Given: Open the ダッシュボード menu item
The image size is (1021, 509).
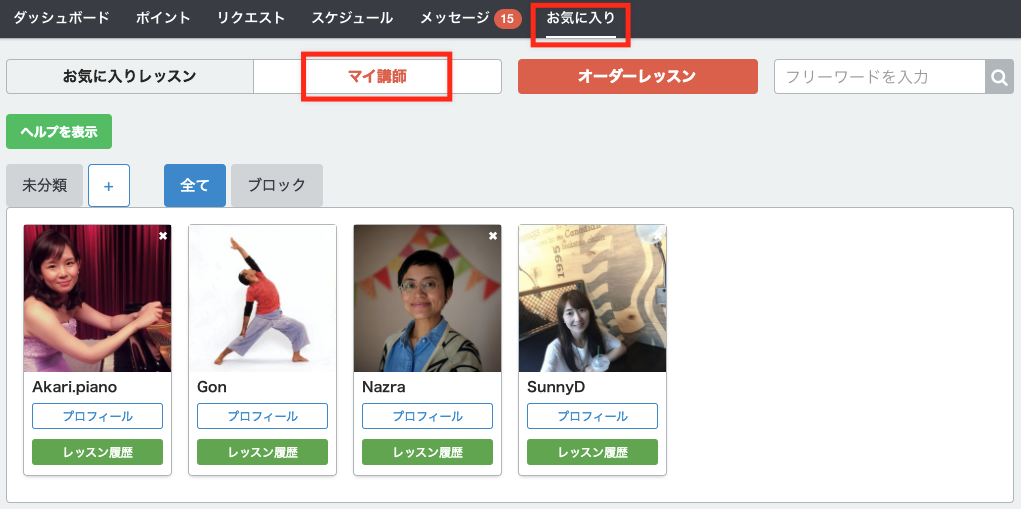Looking at the screenshot, I should (61, 18).
